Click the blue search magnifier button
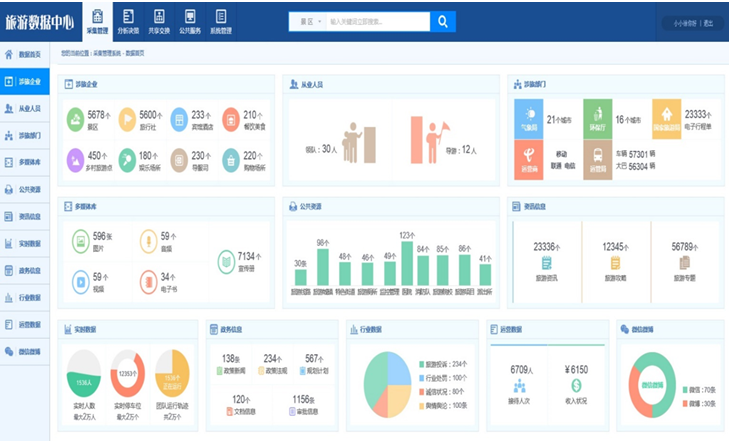729x441 pixels. point(443,21)
